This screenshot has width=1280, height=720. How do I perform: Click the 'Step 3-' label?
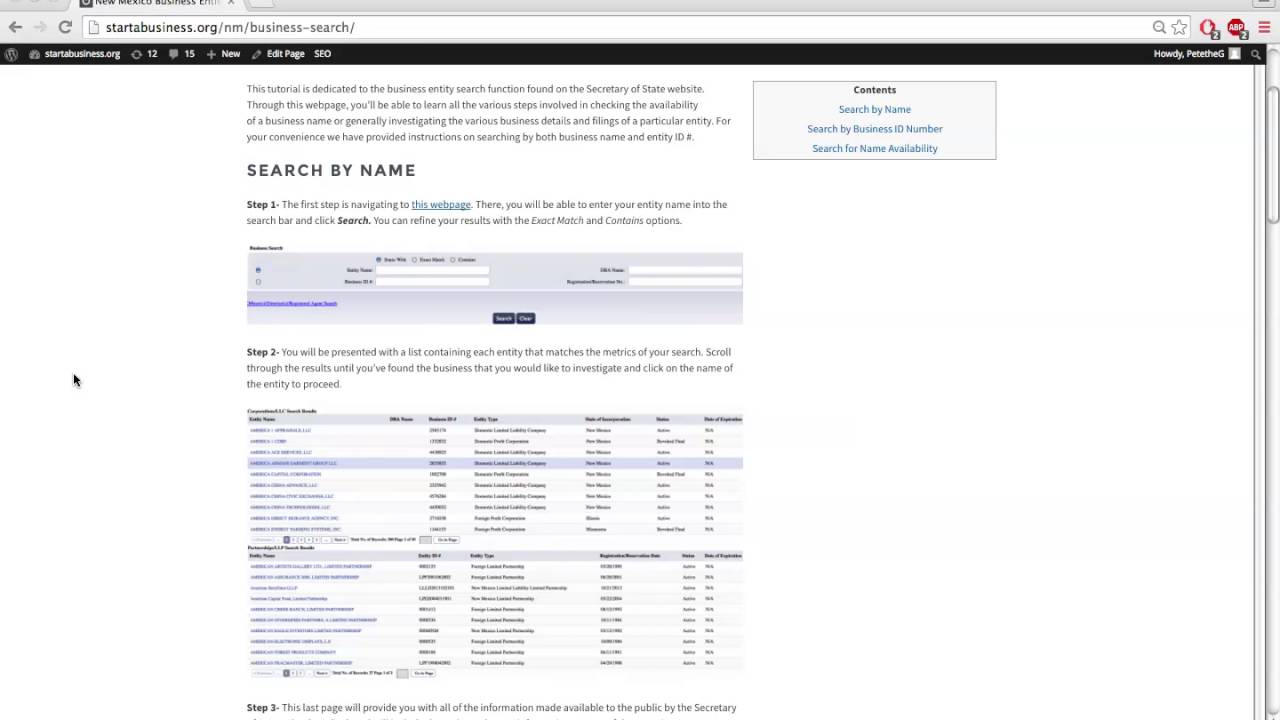pyautogui.click(x=263, y=708)
